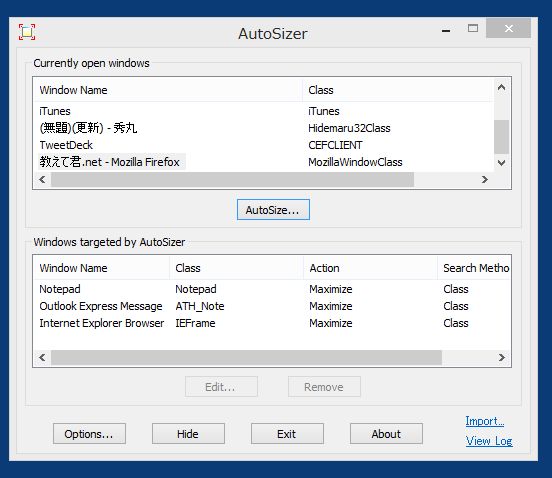Open the Options... dialog
This screenshot has height=478, width=552.
click(x=89, y=434)
